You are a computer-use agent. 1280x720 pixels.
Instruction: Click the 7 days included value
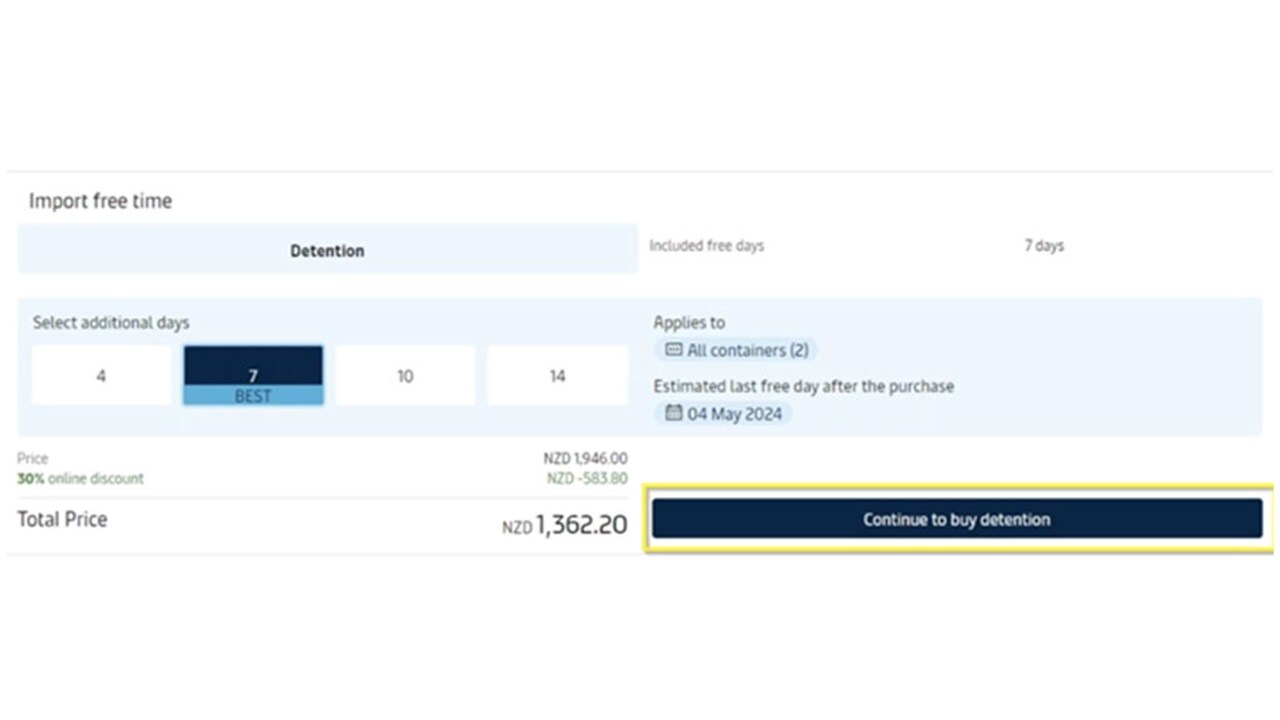tap(1044, 246)
